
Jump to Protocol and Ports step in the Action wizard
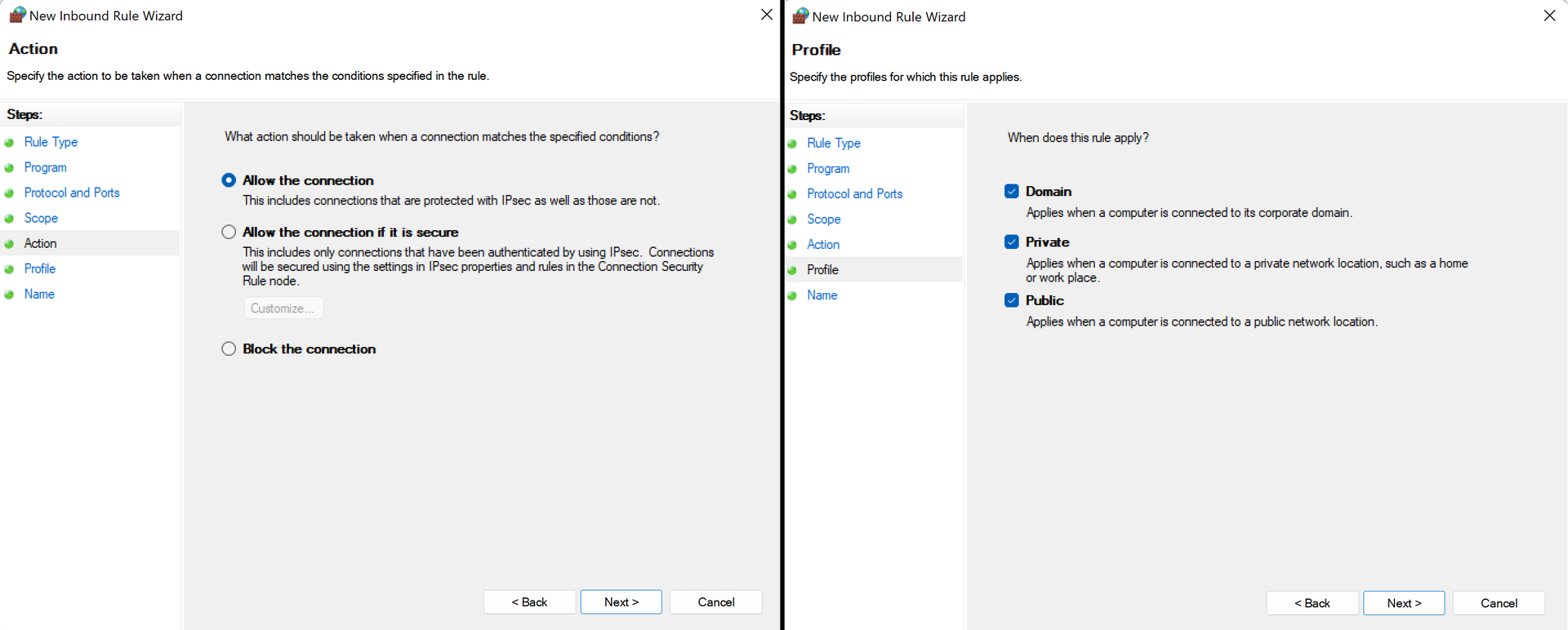pyautogui.click(x=72, y=193)
